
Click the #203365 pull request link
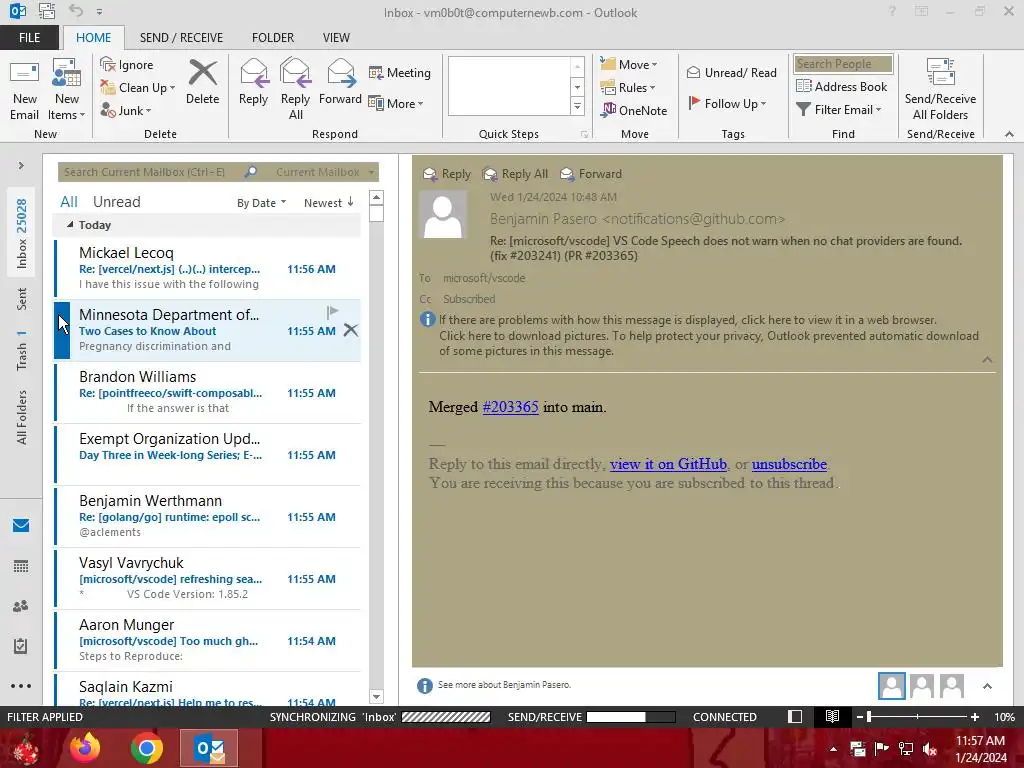pos(511,407)
